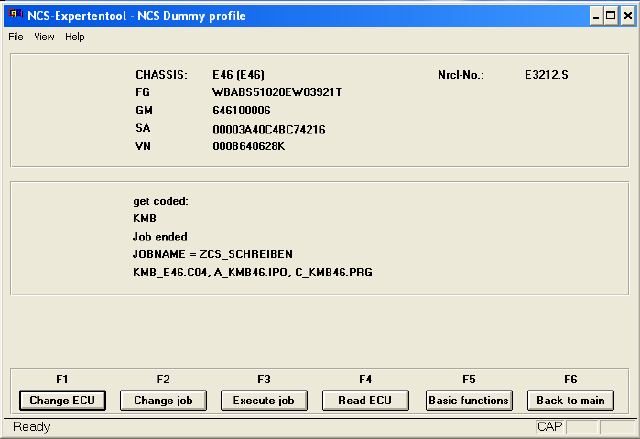Click the GM value 646100006

[241, 111]
